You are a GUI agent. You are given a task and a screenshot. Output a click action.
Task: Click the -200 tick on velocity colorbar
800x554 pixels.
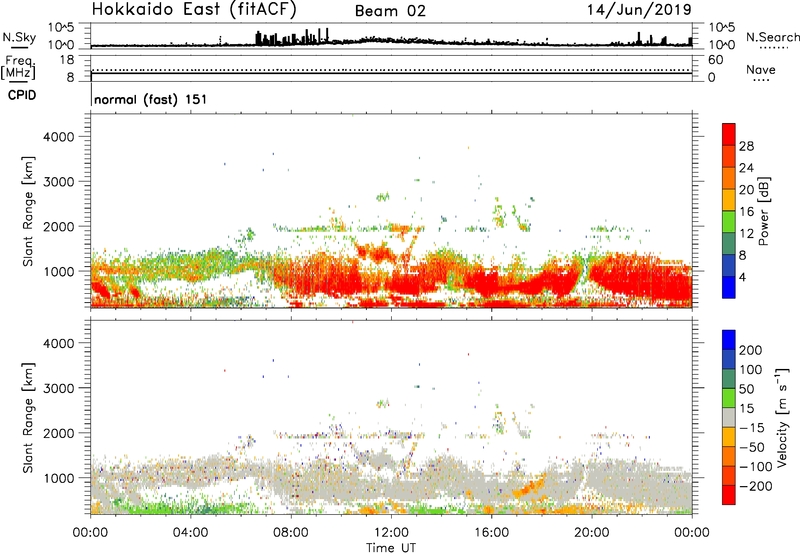756,486
